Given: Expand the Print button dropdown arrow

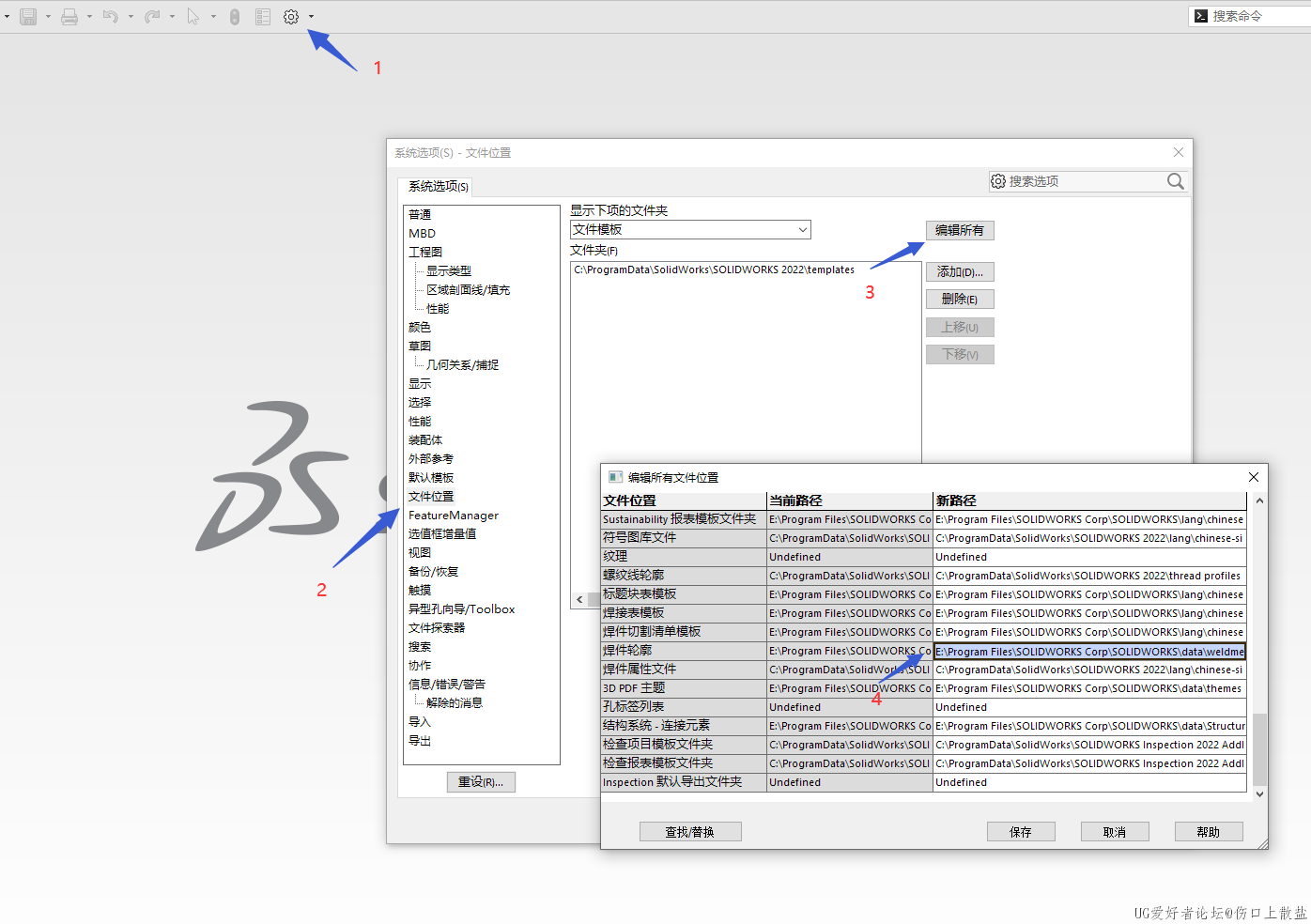Looking at the screenshot, I should coord(89,17).
